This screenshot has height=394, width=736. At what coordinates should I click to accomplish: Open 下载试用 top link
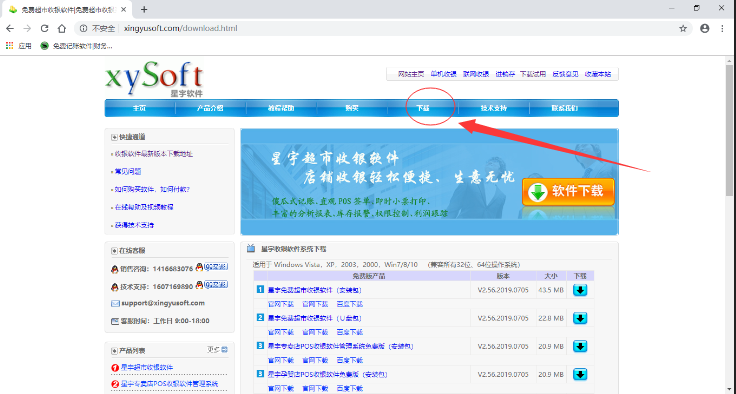click(x=533, y=74)
